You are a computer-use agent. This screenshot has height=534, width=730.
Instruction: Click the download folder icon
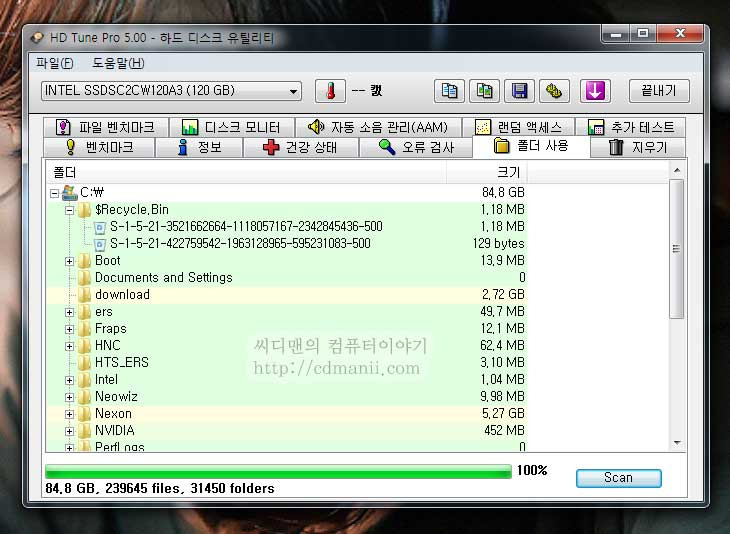coord(84,295)
